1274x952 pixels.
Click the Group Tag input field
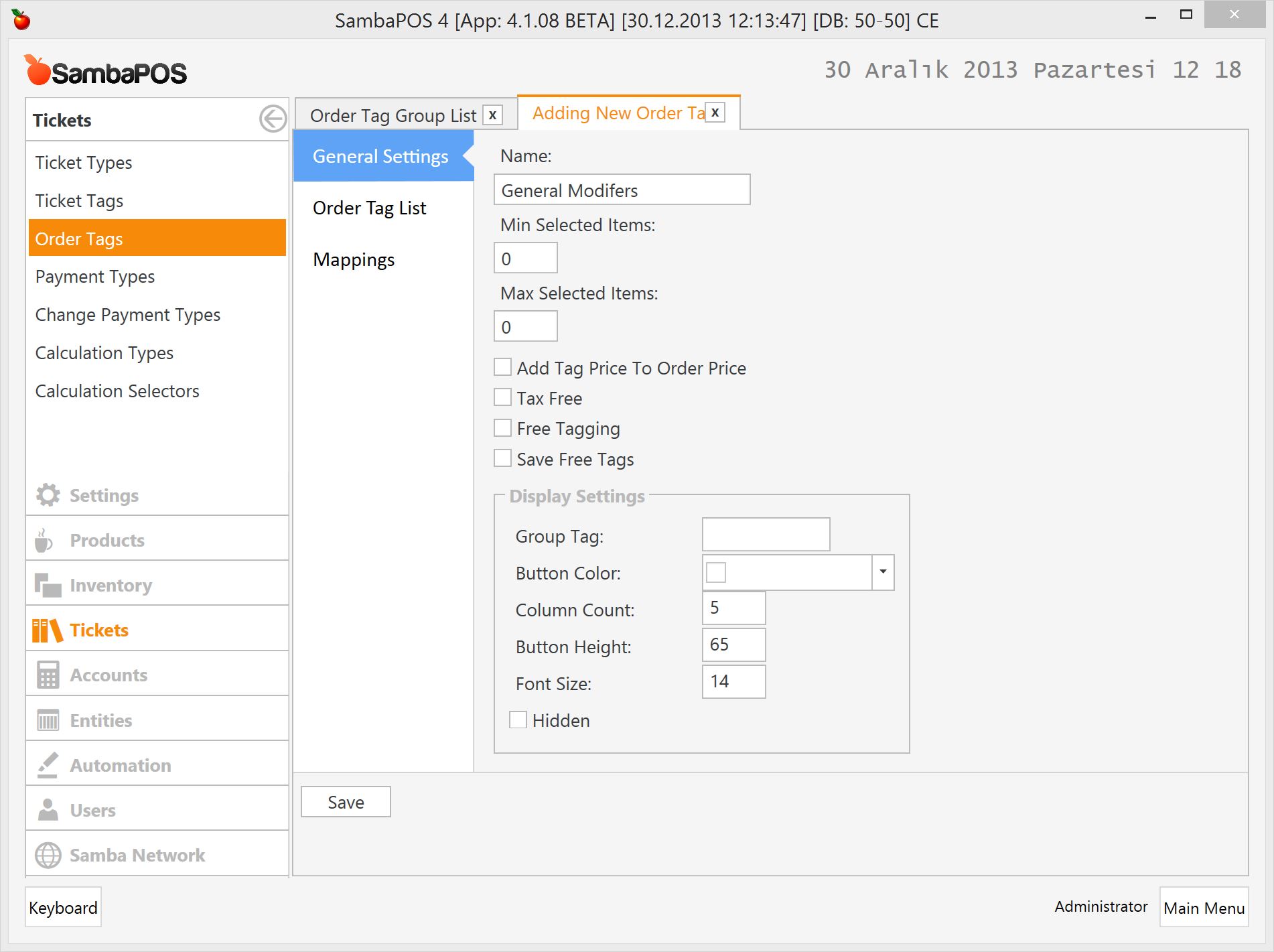[766, 535]
